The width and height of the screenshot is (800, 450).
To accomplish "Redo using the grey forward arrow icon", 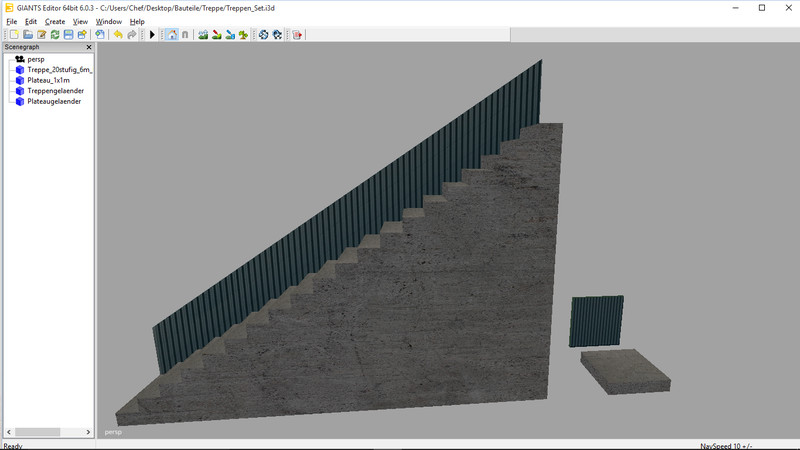I will point(131,35).
